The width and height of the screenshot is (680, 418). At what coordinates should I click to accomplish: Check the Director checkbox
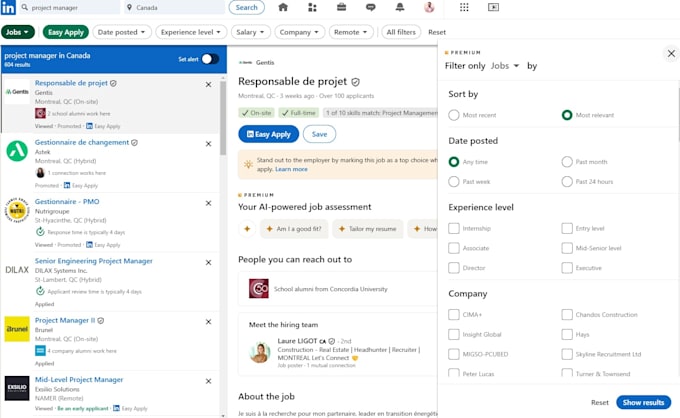(x=454, y=268)
